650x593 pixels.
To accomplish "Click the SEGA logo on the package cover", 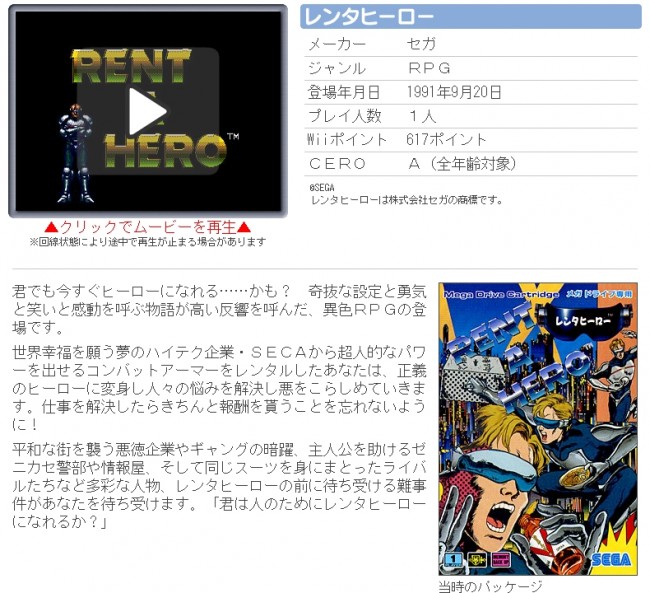I will click(x=611, y=560).
